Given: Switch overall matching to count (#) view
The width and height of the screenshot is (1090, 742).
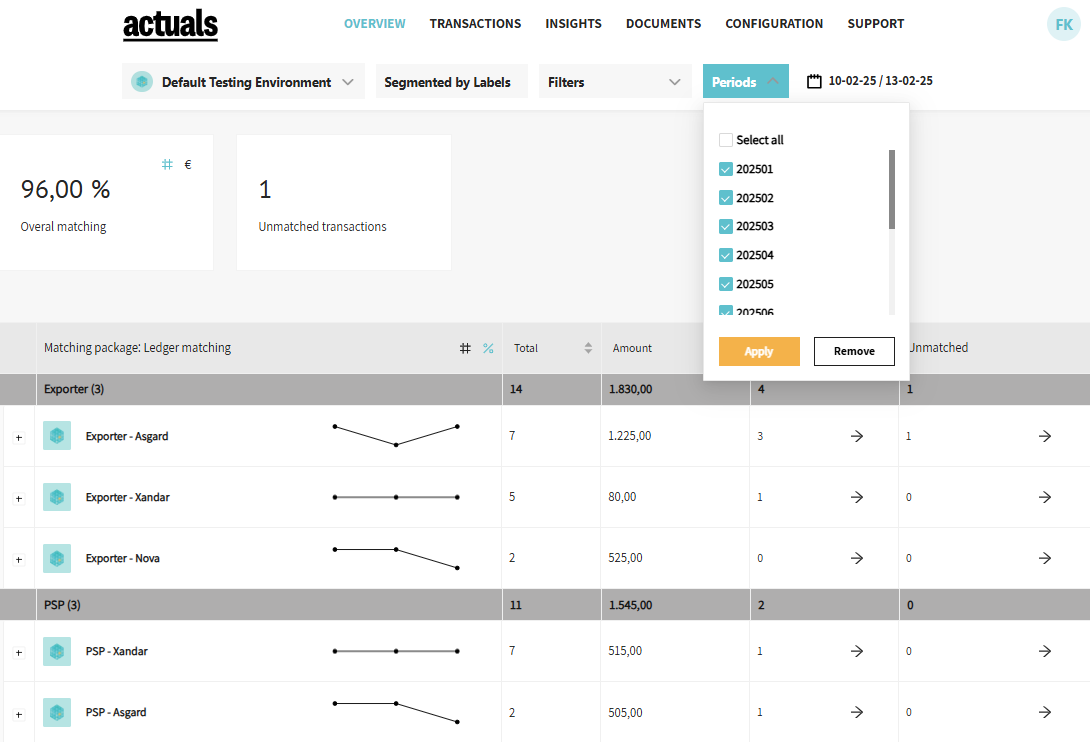Looking at the screenshot, I should pyautogui.click(x=167, y=164).
